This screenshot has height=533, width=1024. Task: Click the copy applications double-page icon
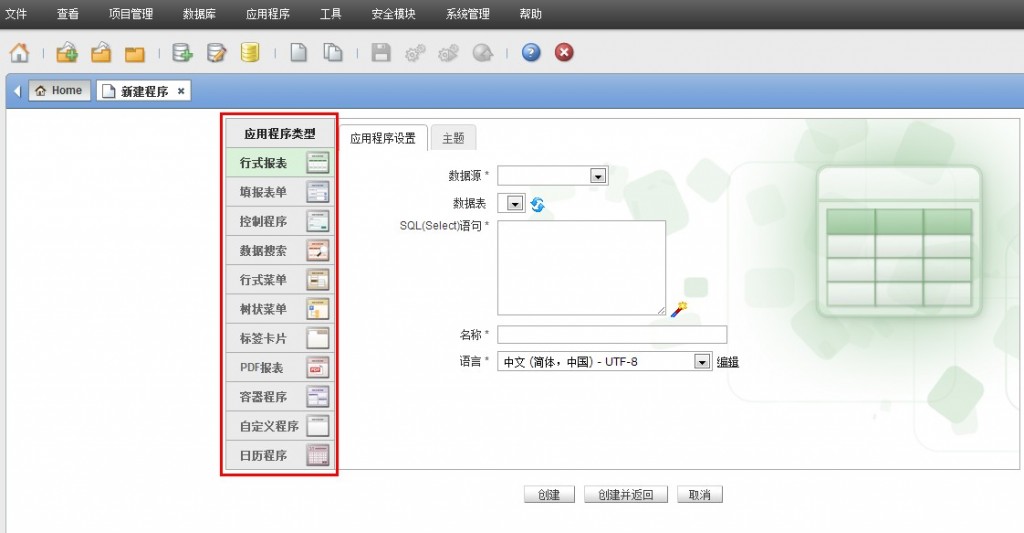(333, 53)
